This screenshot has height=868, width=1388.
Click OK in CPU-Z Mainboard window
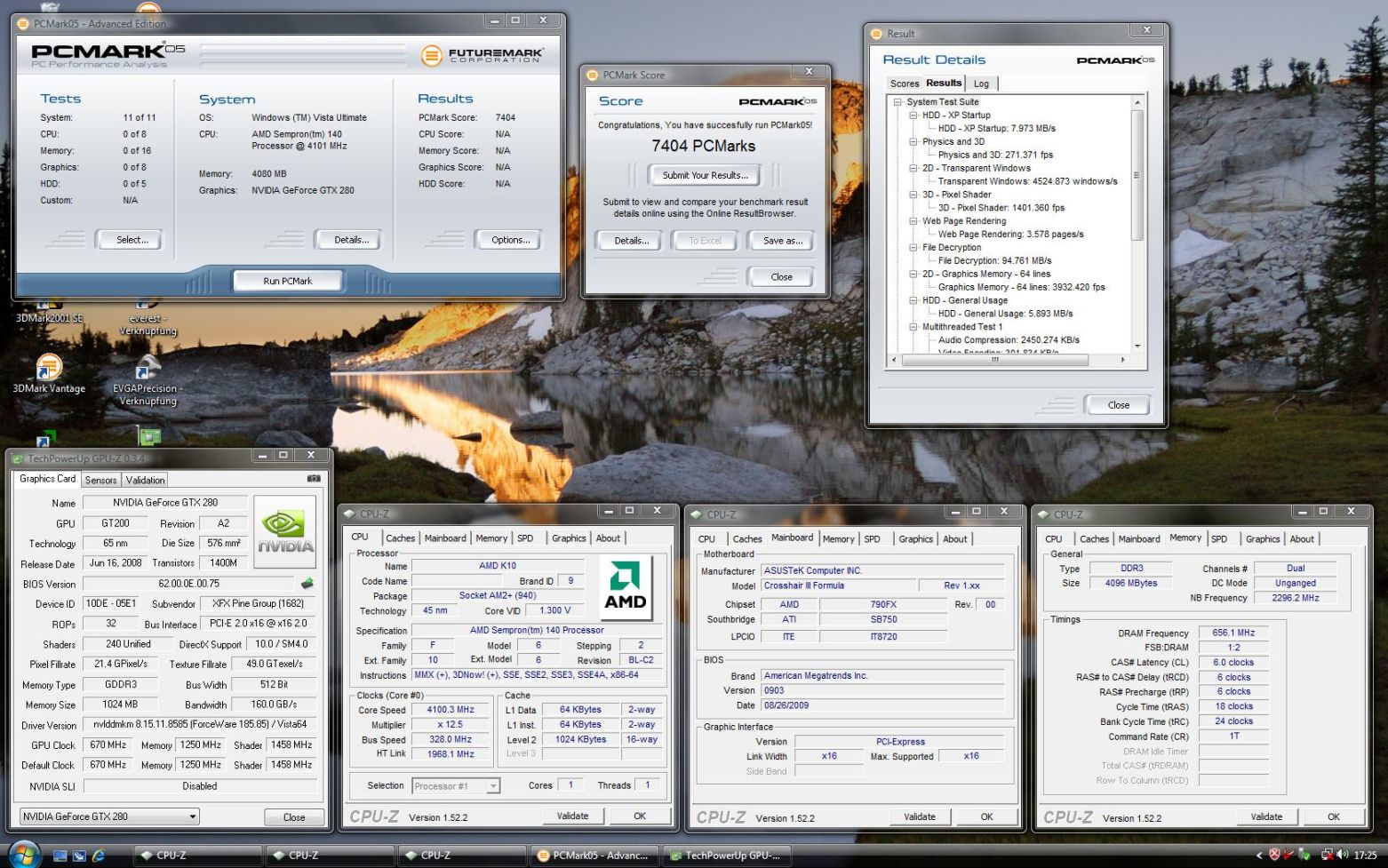(x=986, y=816)
